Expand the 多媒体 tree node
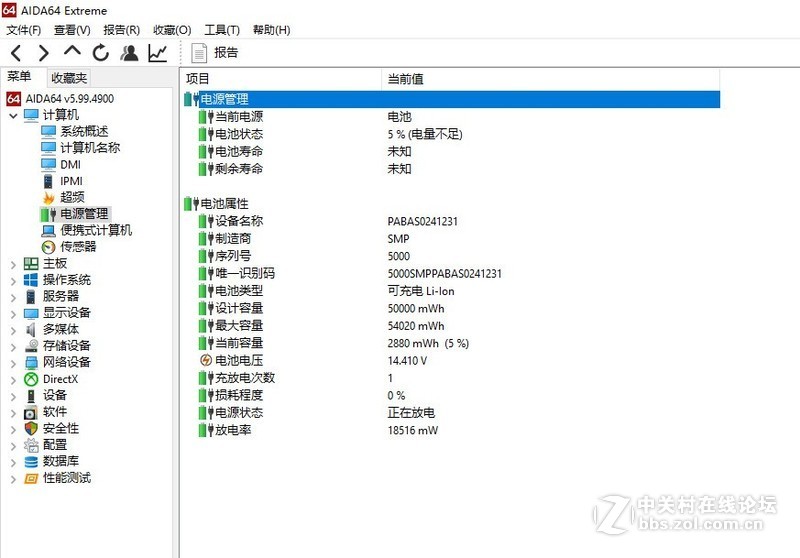Image resolution: width=800 pixels, height=558 pixels. pyautogui.click(x=13, y=330)
